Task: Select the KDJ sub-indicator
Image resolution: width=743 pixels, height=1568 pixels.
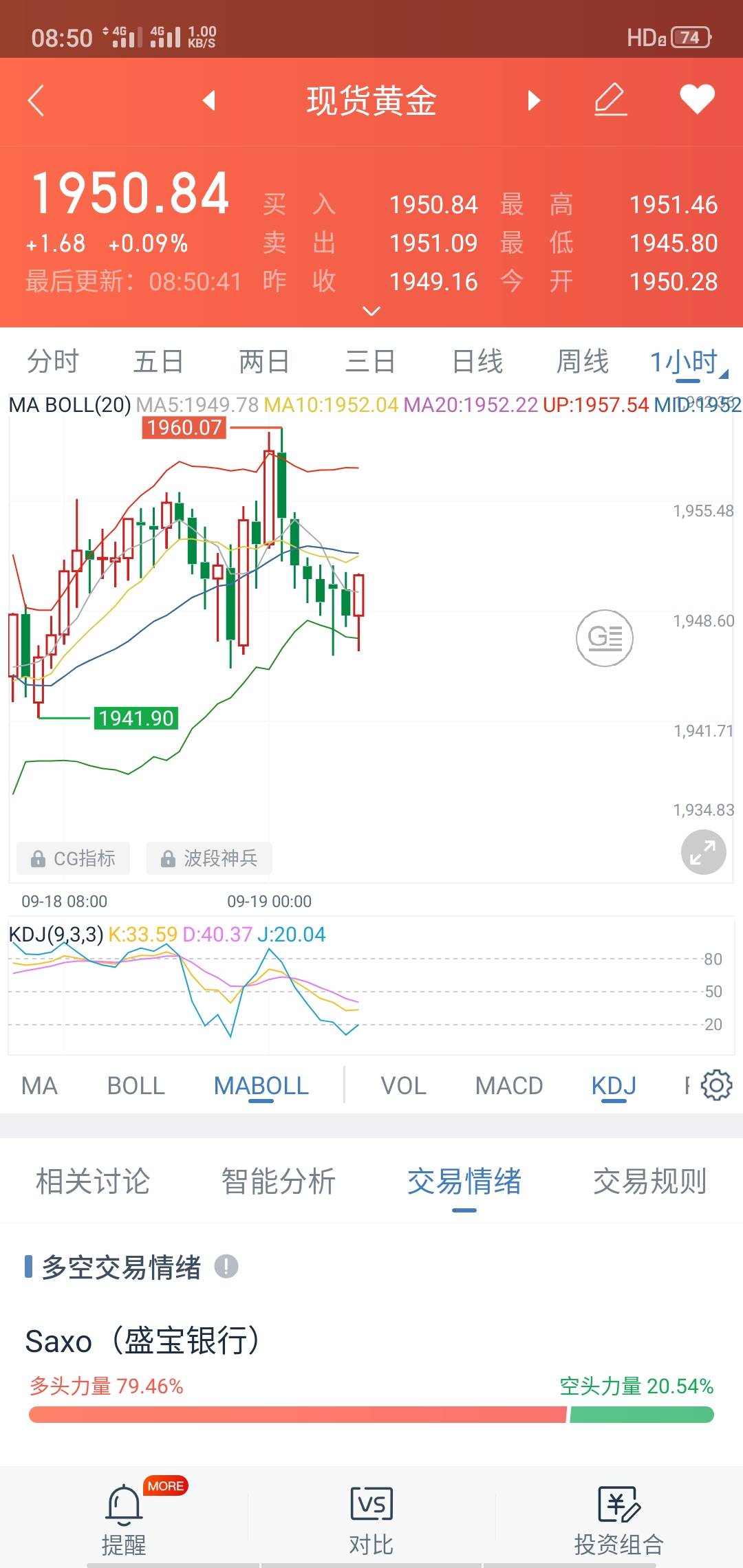Action: click(x=614, y=1086)
